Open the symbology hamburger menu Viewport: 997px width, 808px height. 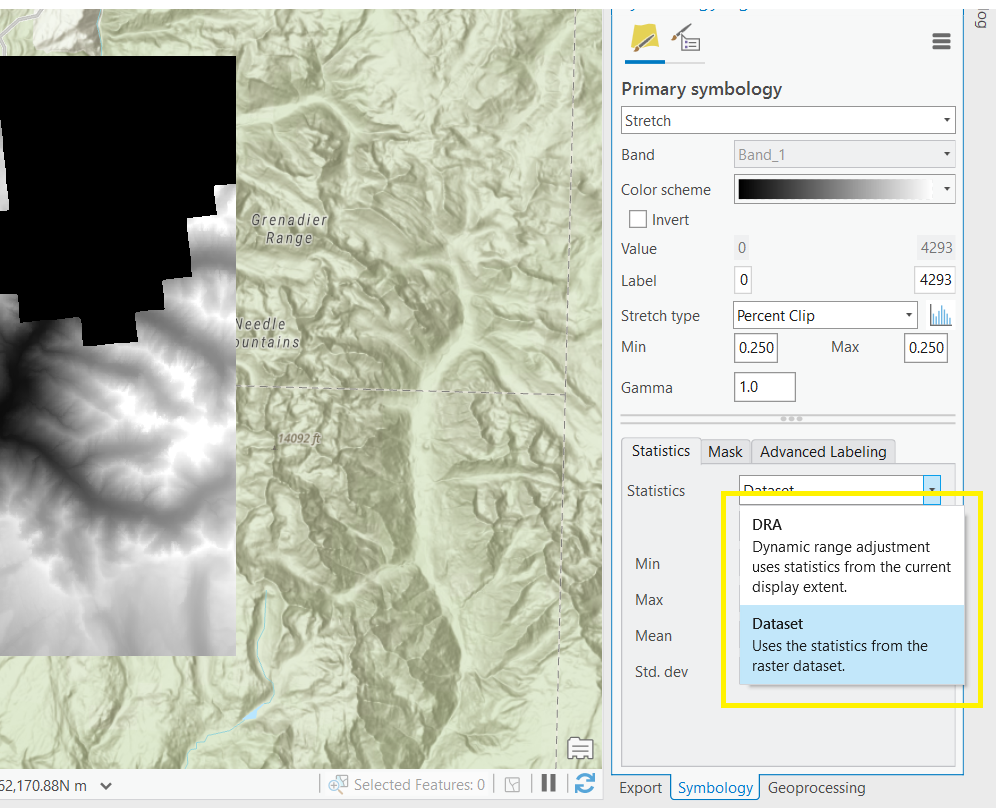[940, 41]
